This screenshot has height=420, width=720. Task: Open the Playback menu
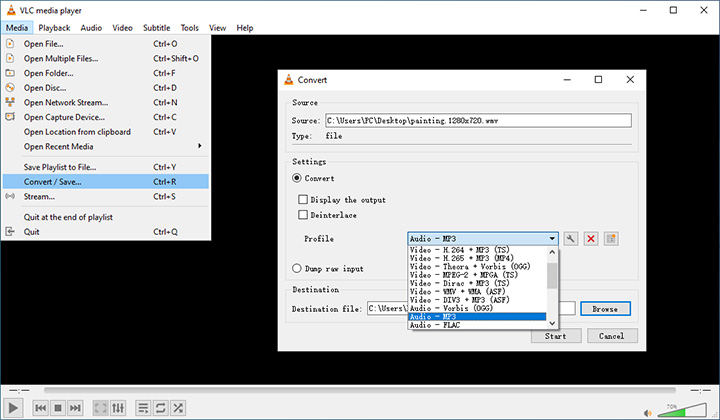tap(54, 28)
